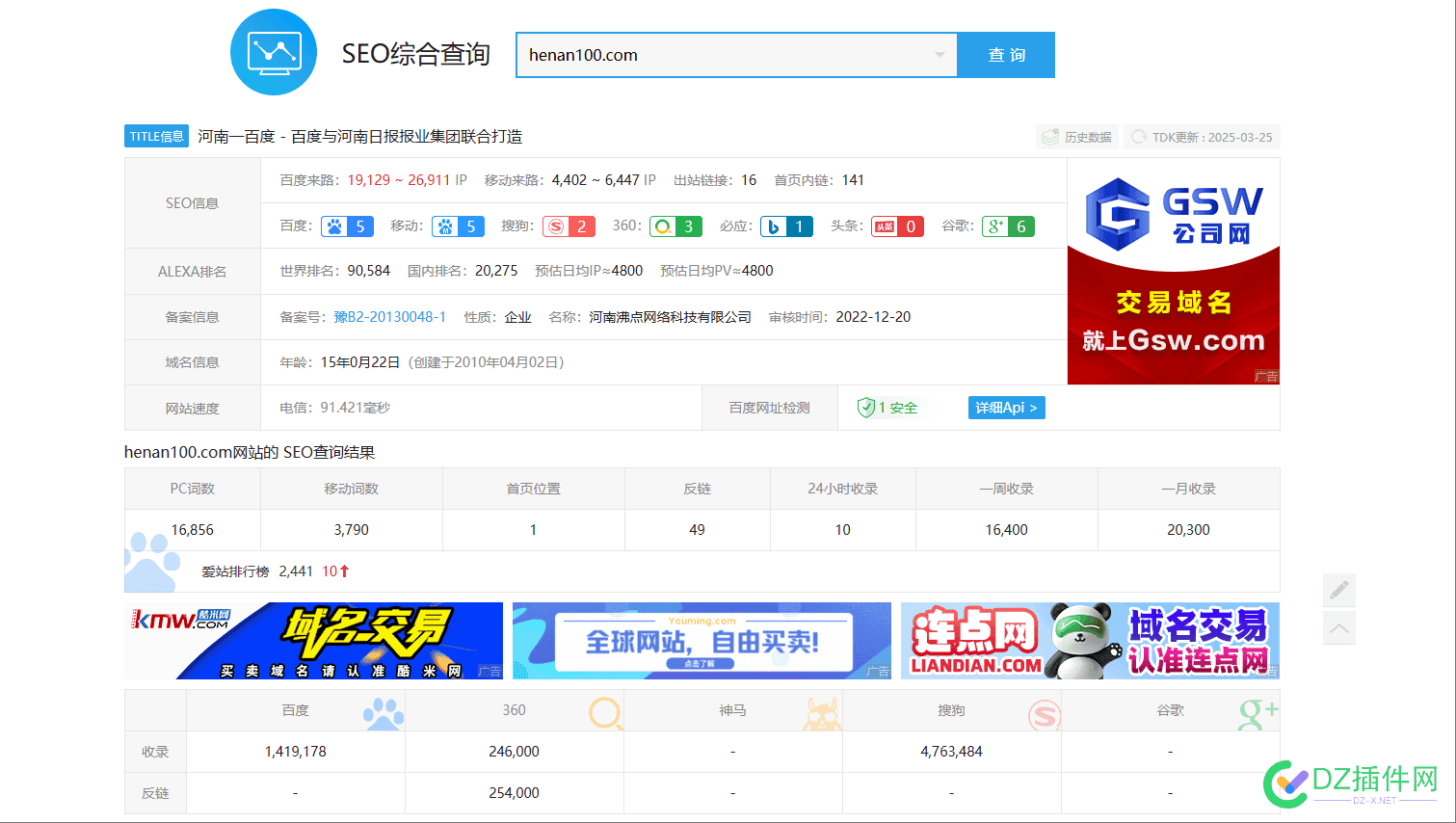Click PC词数 value 16,856
The width and height of the screenshot is (1456, 823).
point(192,530)
